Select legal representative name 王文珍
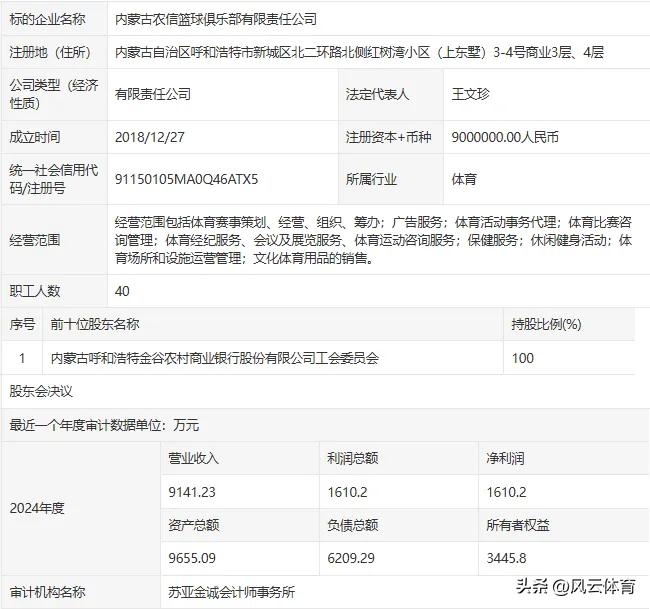650x609 pixels. click(x=471, y=94)
